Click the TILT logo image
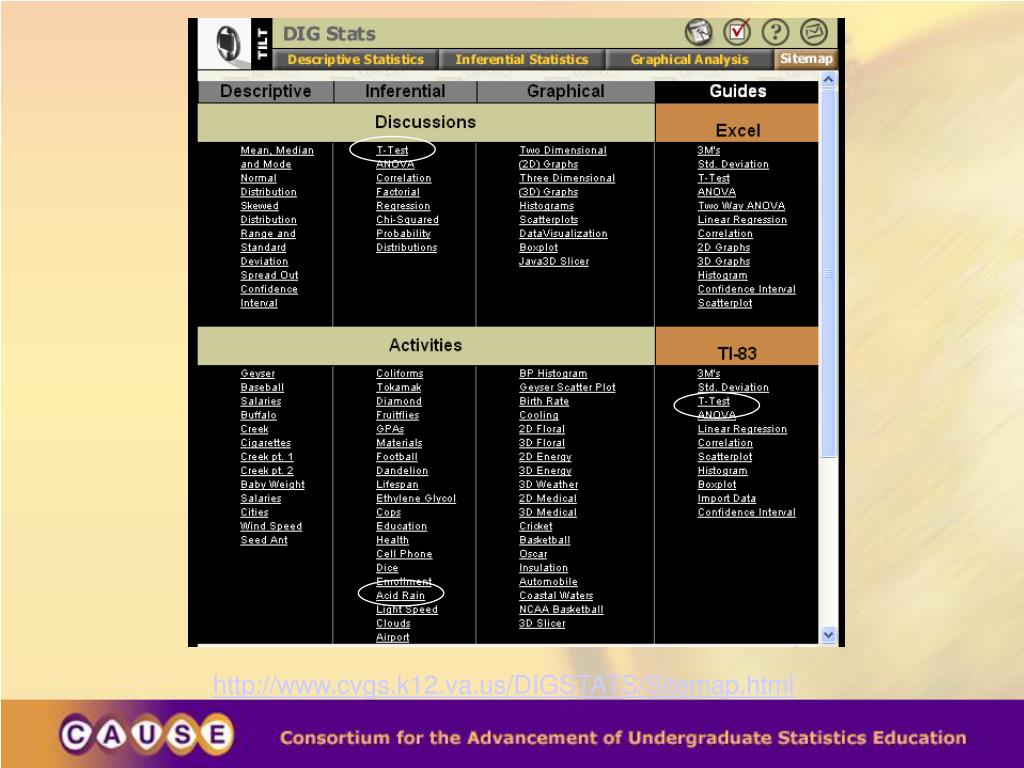The image size is (1024, 768). [x=235, y=44]
